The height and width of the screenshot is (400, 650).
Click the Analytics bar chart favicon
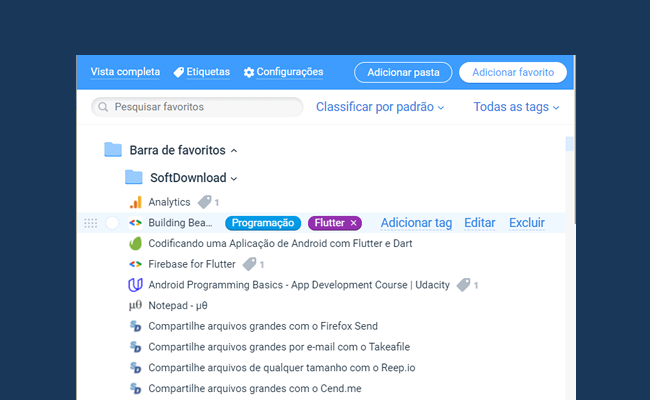point(136,202)
